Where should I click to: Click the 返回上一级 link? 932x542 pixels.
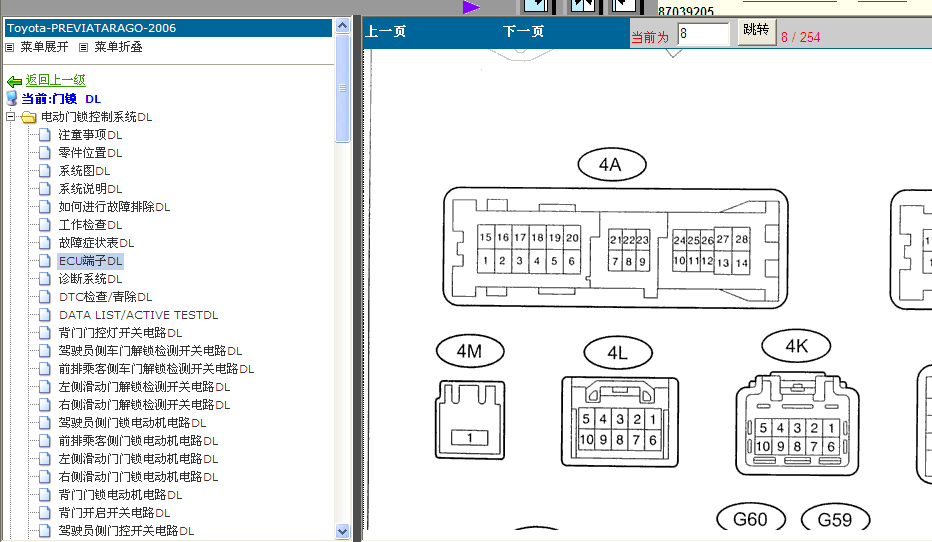(x=55, y=80)
